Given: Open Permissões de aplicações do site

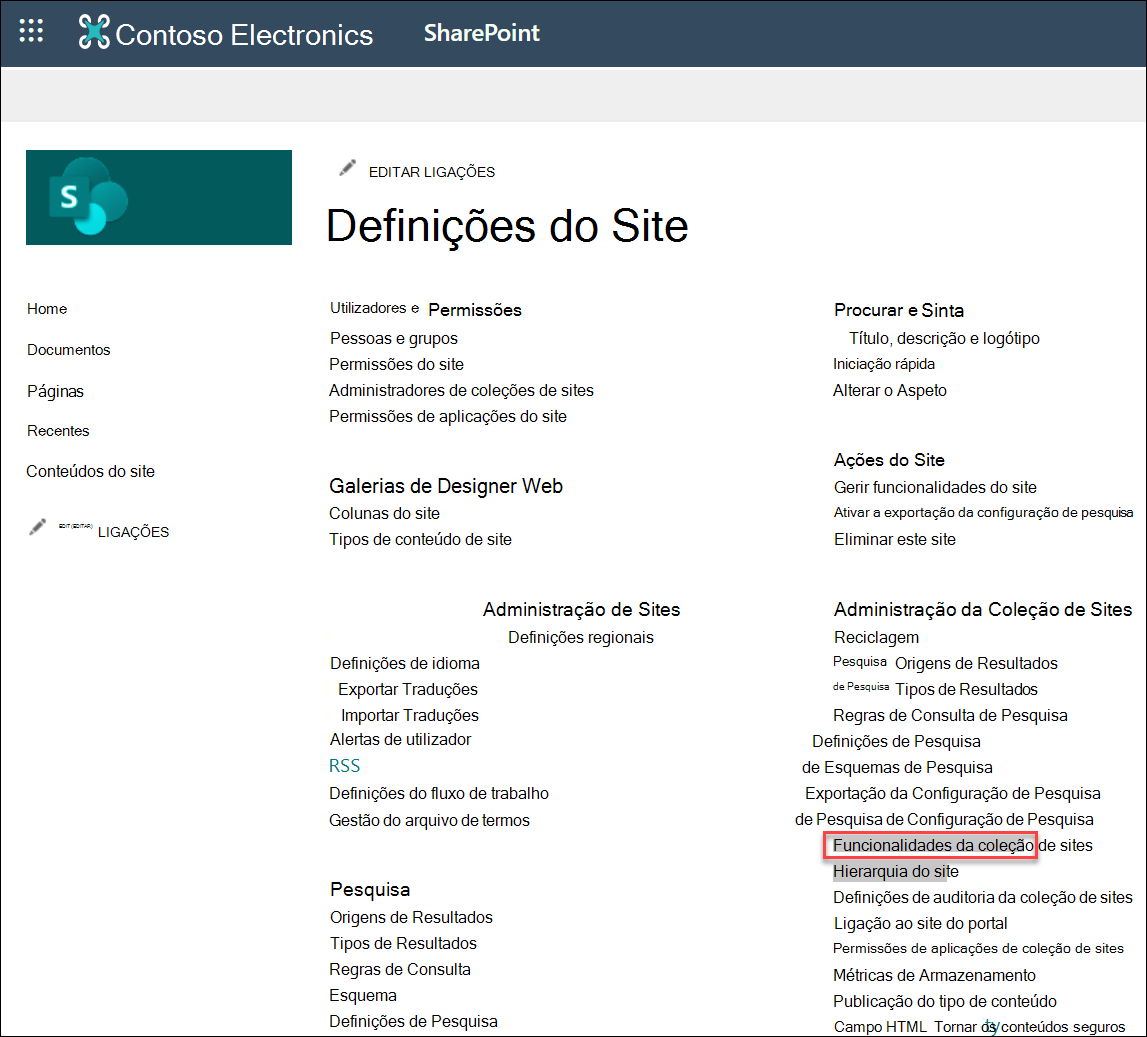Looking at the screenshot, I should point(448,416).
